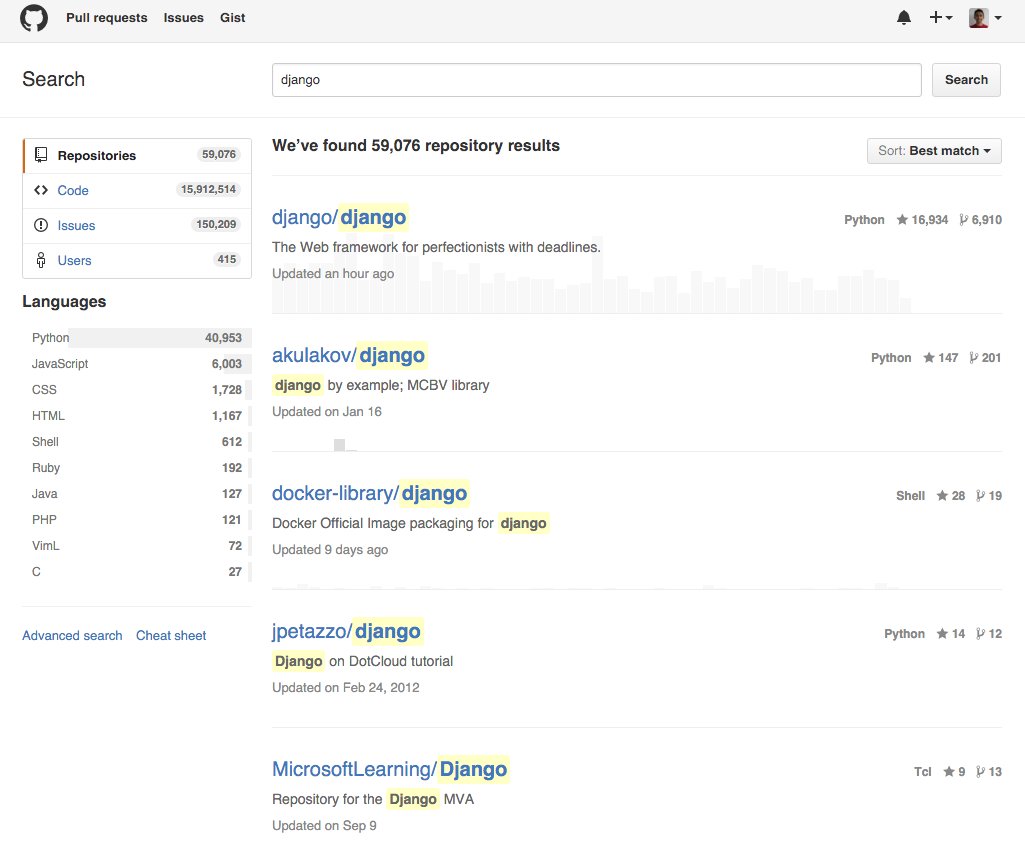The width and height of the screenshot is (1025, 843).
Task: Click the 150,209 Issues count badge
Action: click(x=216, y=225)
